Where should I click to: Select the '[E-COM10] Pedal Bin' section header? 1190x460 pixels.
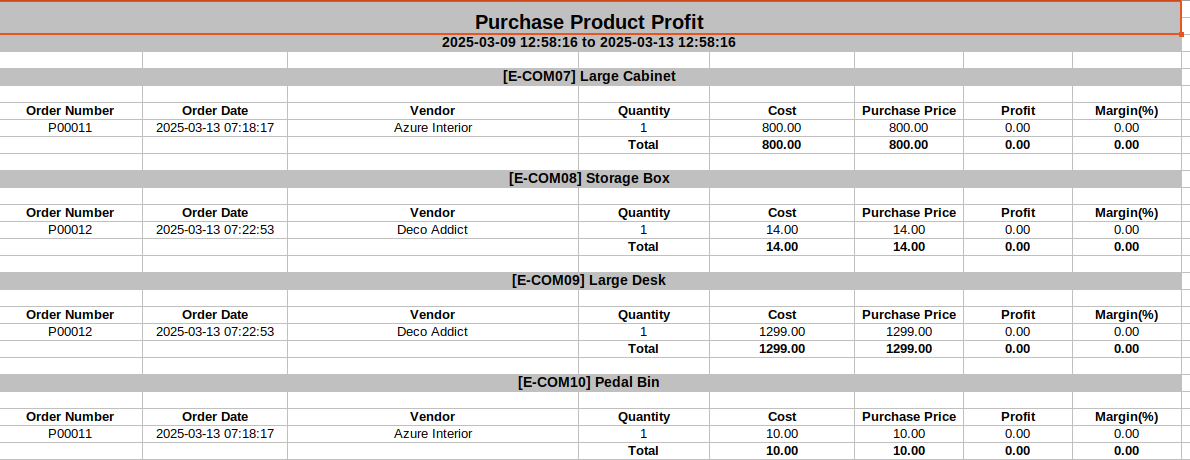[x=589, y=382]
